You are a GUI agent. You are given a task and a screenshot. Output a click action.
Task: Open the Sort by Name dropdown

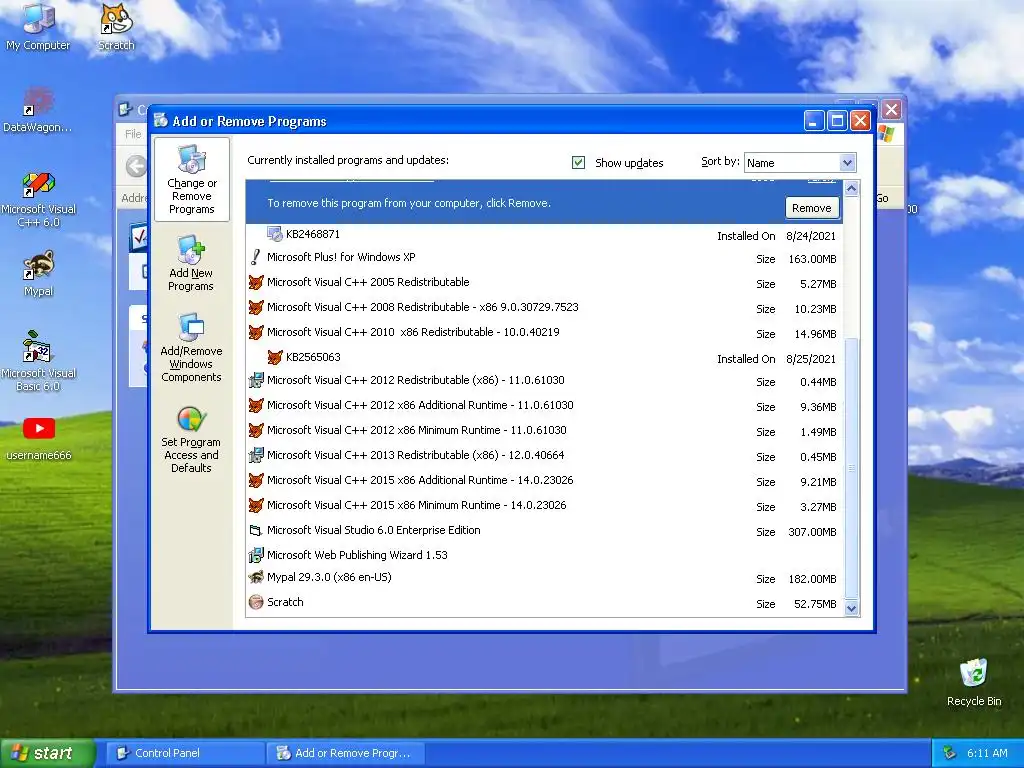click(x=847, y=163)
